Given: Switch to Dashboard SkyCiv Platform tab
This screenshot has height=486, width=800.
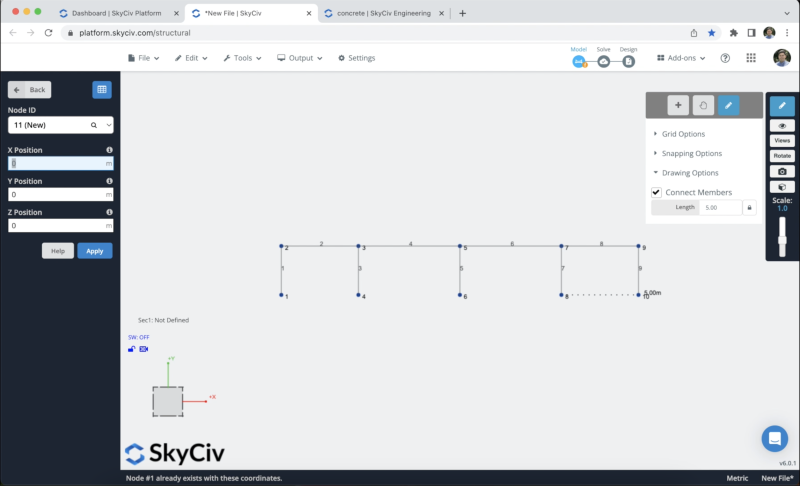Looking at the screenshot, I should coord(119,13).
